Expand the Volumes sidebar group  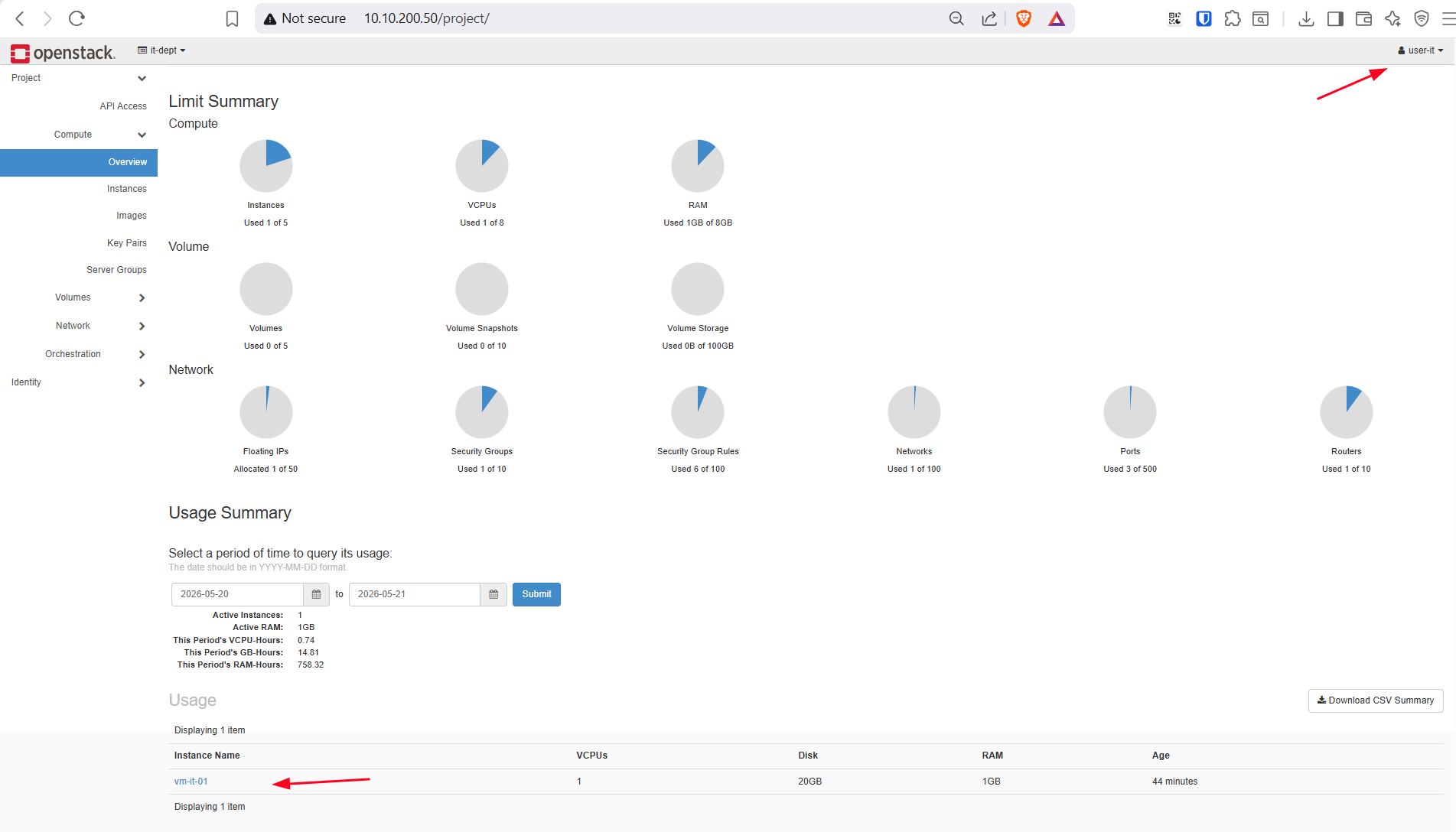click(x=79, y=297)
